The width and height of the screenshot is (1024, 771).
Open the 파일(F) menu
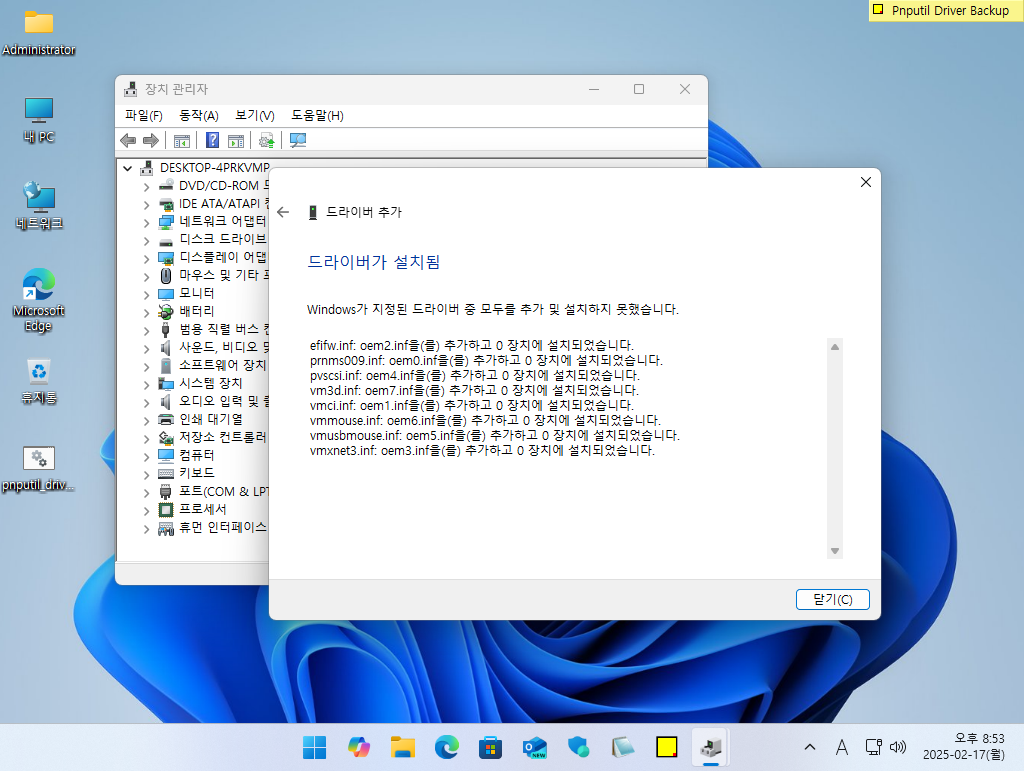coord(144,116)
